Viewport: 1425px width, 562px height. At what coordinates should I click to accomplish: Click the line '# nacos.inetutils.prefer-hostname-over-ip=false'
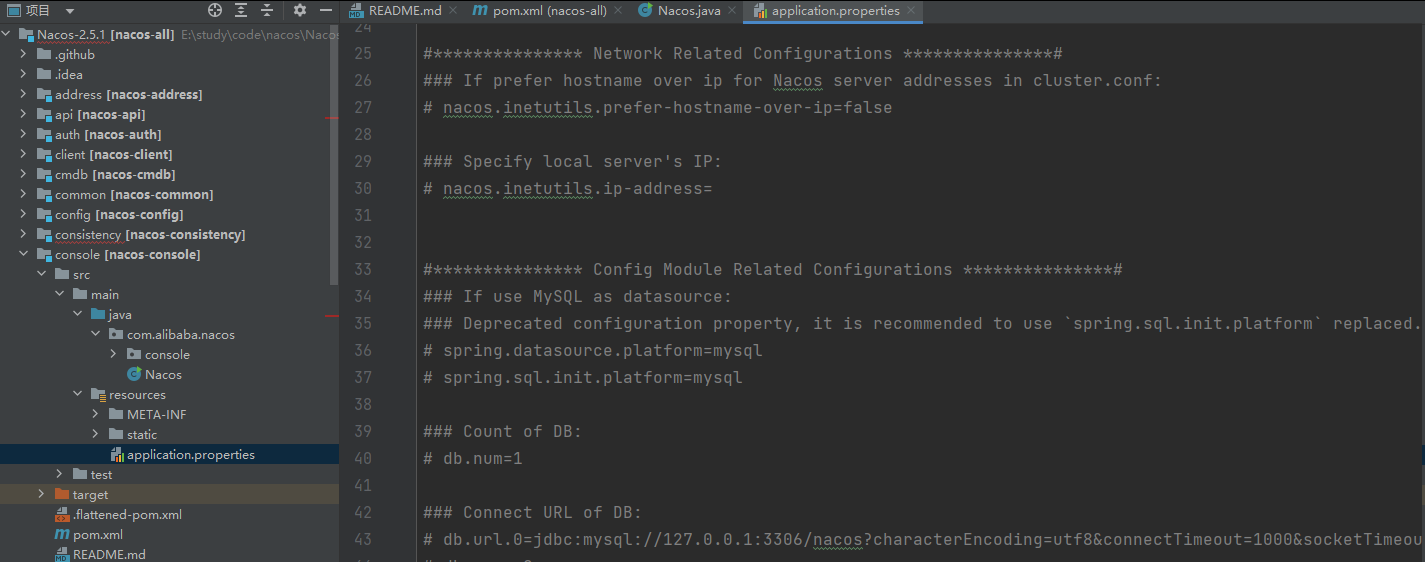click(658, 108)
